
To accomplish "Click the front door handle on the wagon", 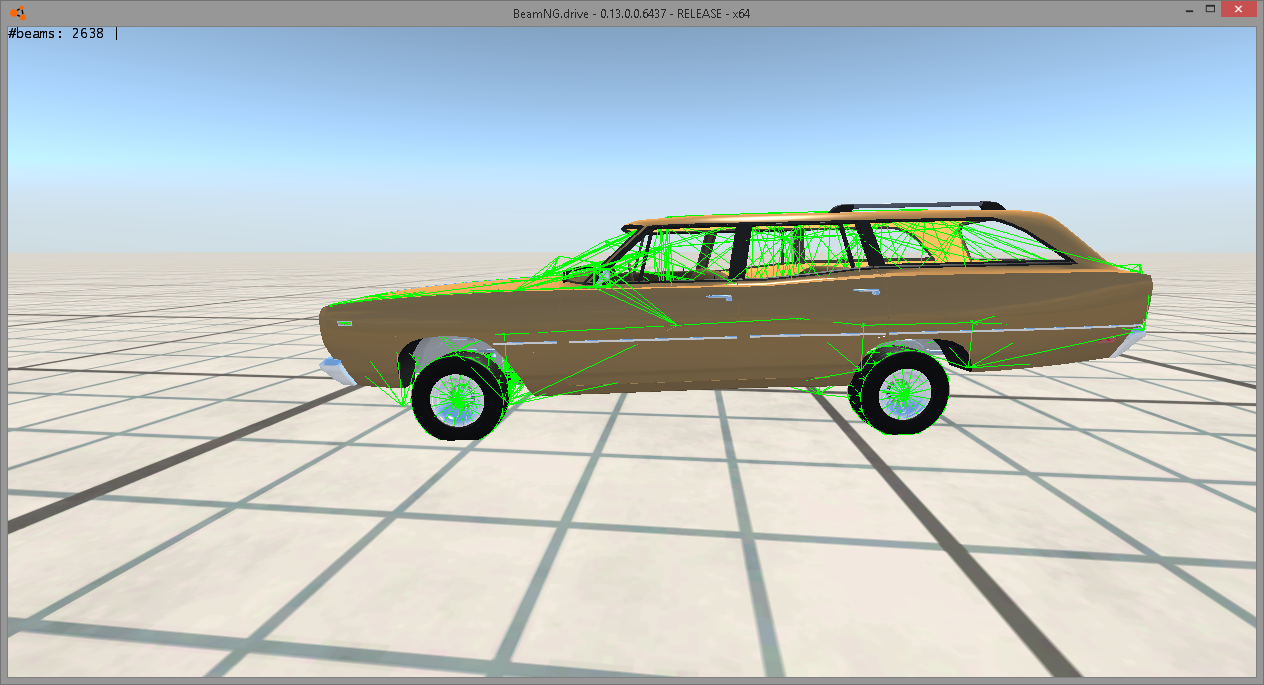I will pyautogui.click(x=717, y=297).
